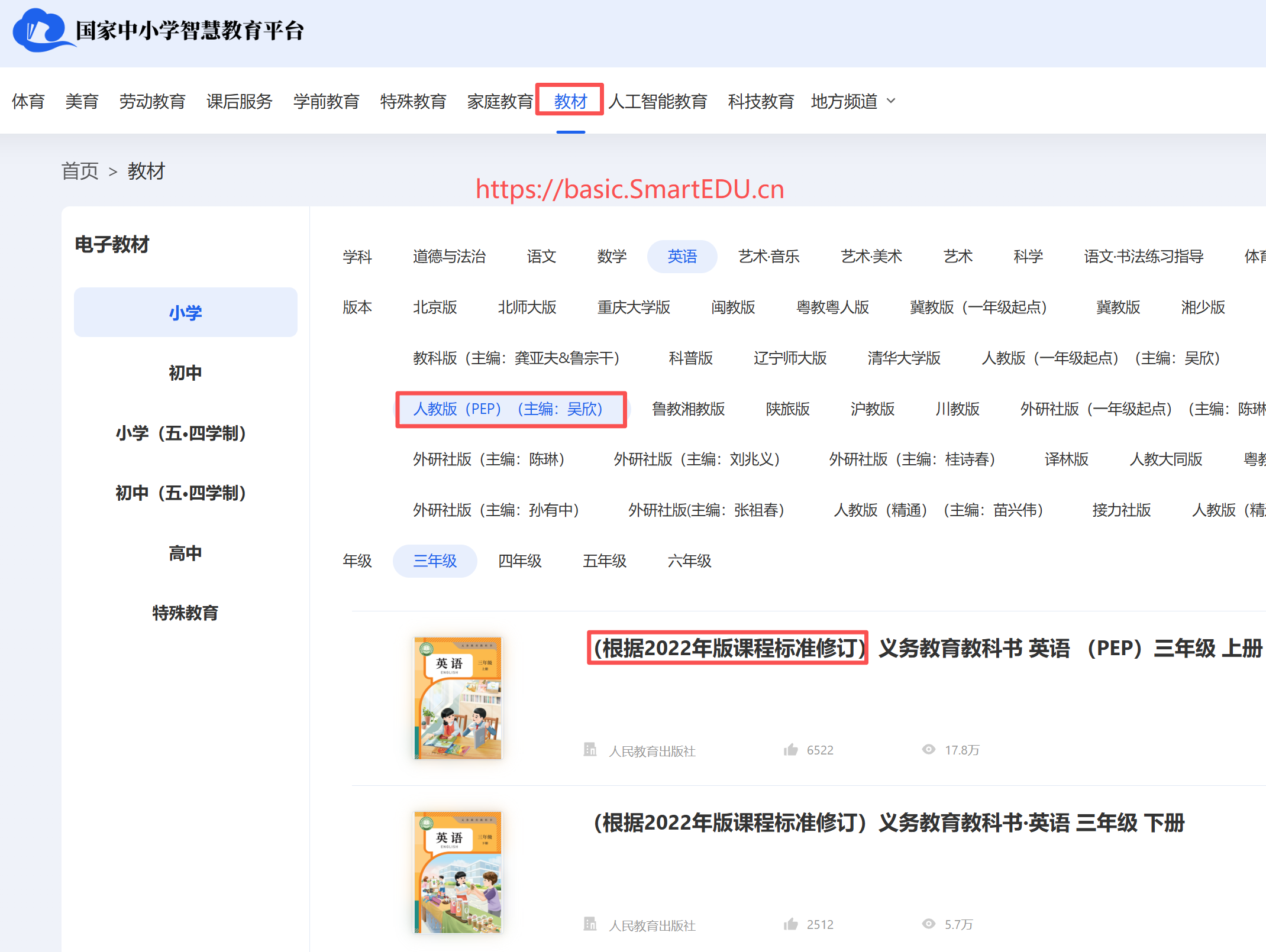This screenshot has height=952, width=1266.
Task: Open 三年级 上册 English book cover thumbnail
Action: click(458, 698)
